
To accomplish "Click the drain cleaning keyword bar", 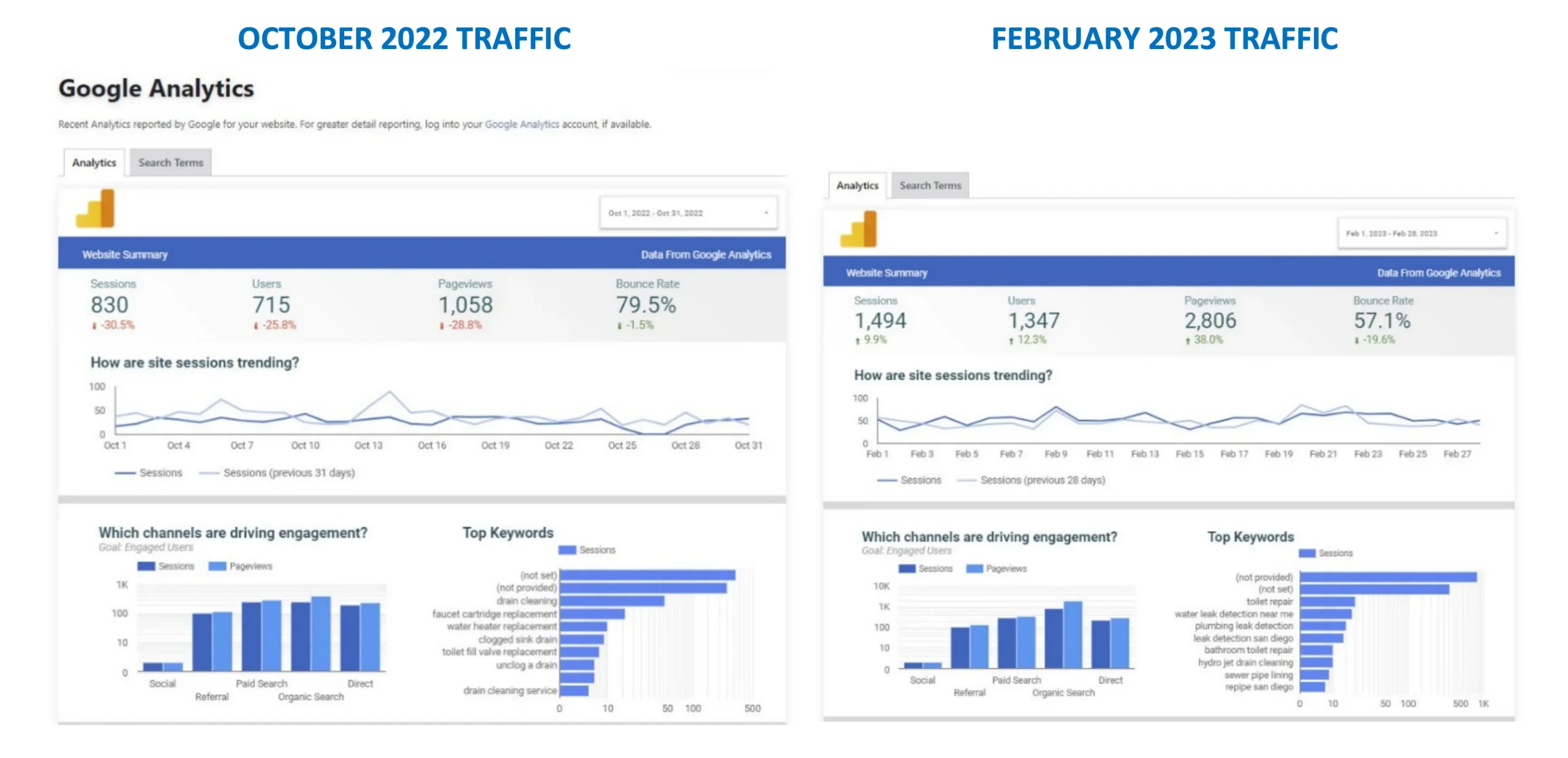I will click(611, 601).
